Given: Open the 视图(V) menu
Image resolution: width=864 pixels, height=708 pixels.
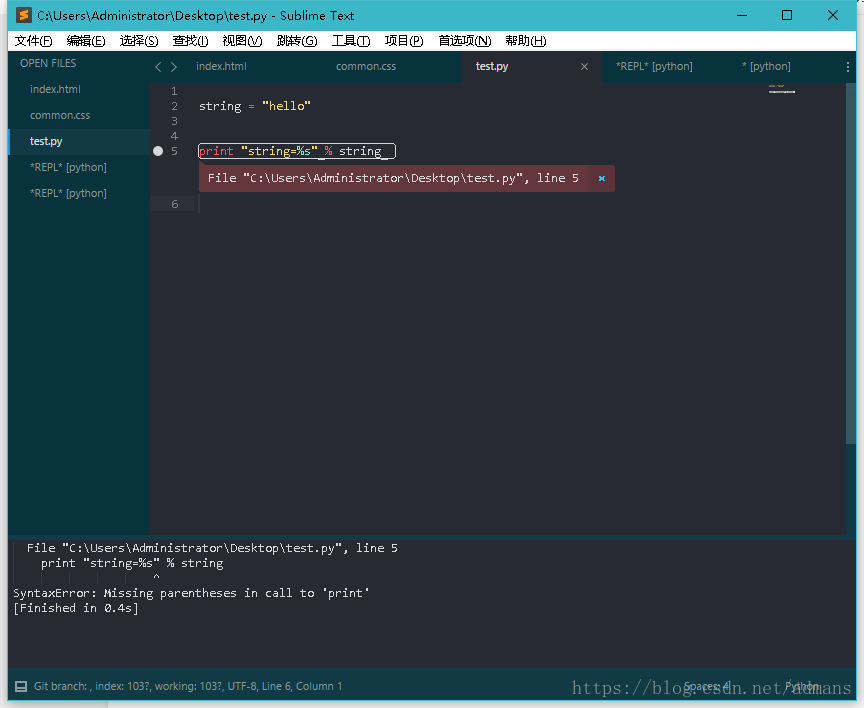Looking at the screenshot, I should coord(242,41).
